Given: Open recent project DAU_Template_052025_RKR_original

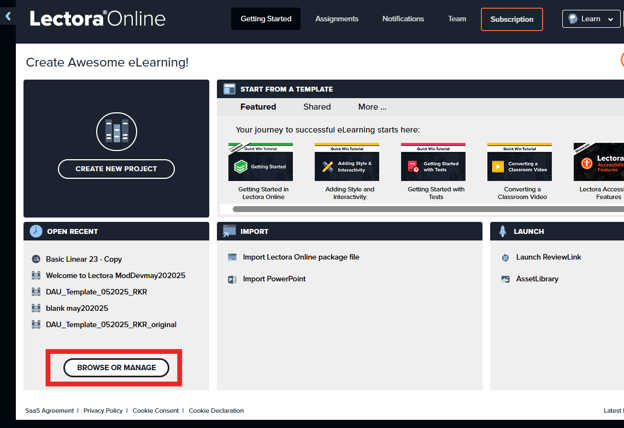Looking at the screenshot, I should [111, 324].
